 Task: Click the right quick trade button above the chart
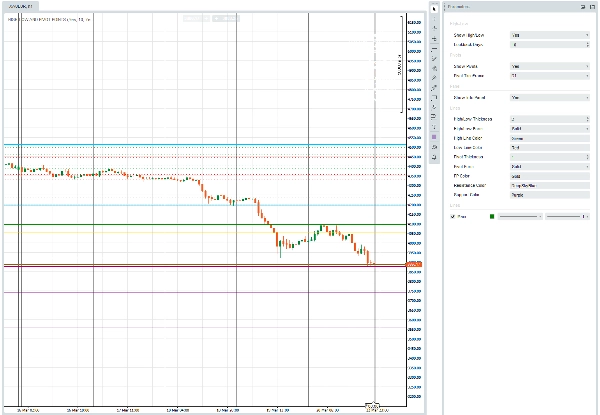tap(226, 18)
